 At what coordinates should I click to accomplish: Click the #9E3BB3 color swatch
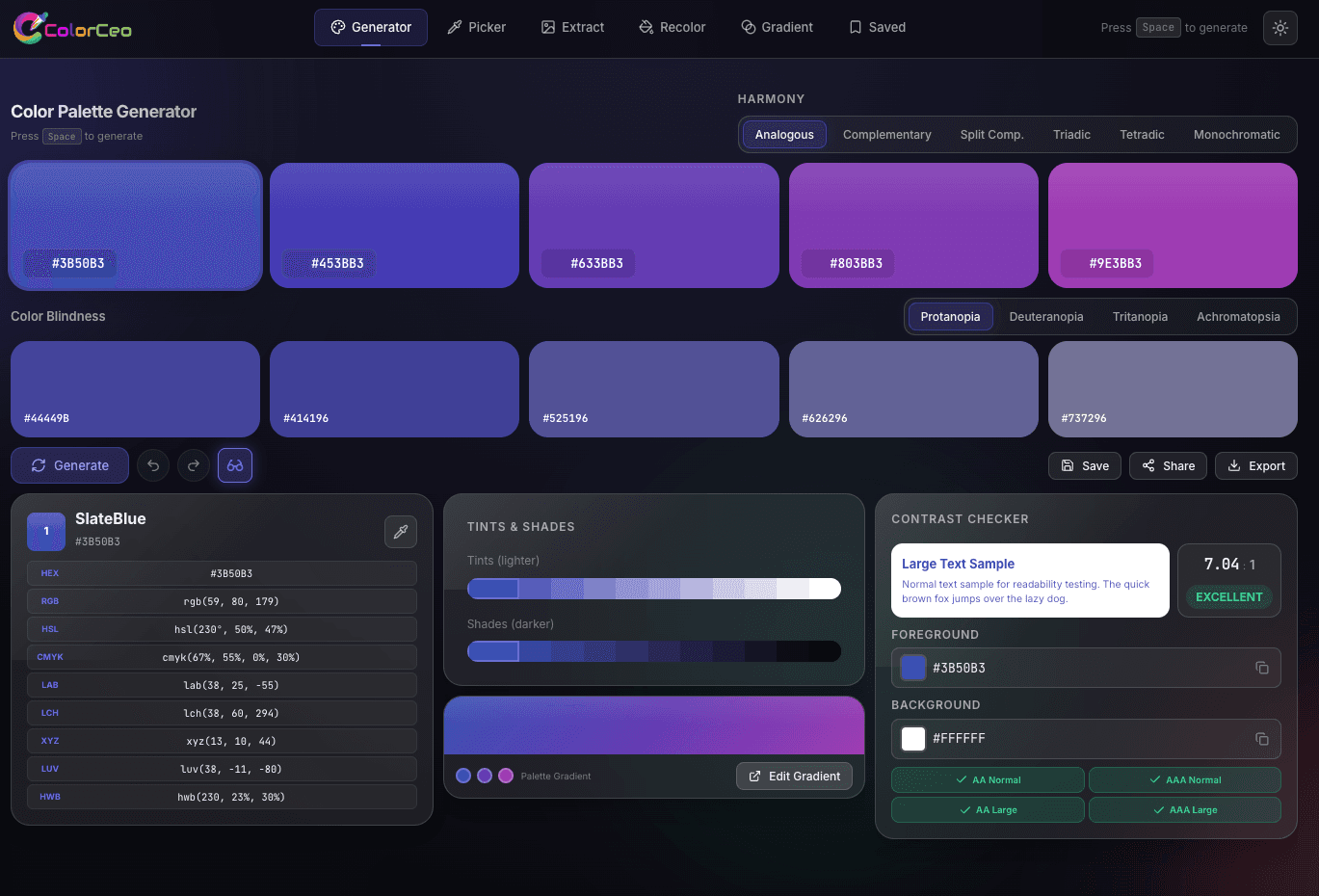[1173, 224]
